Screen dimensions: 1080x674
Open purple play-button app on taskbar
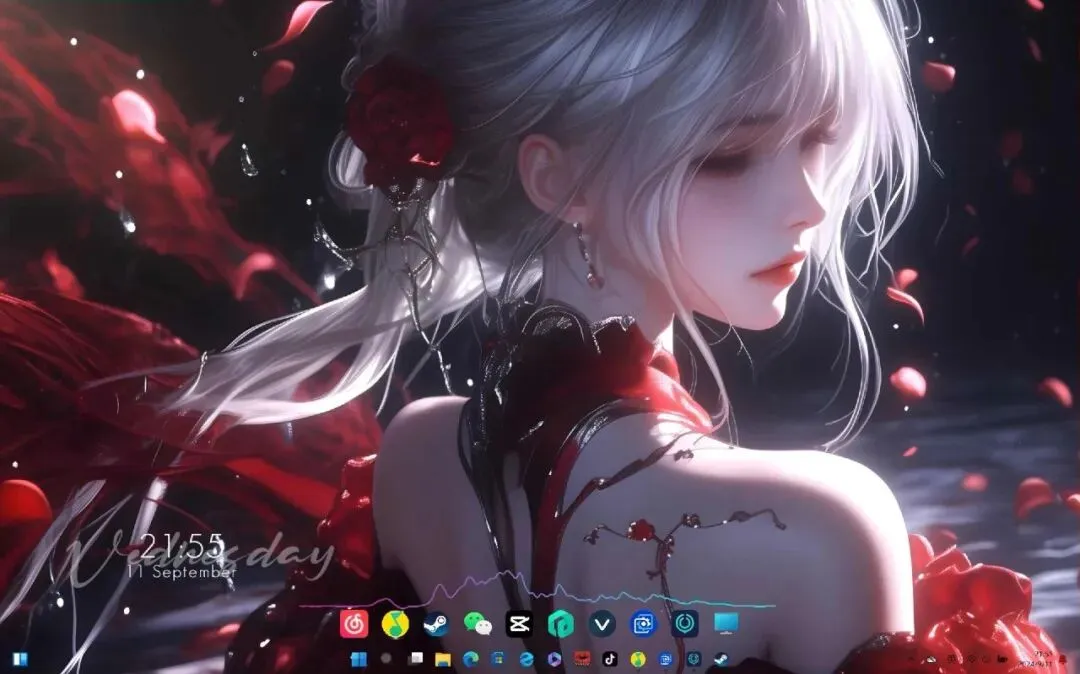pos(554,660)
